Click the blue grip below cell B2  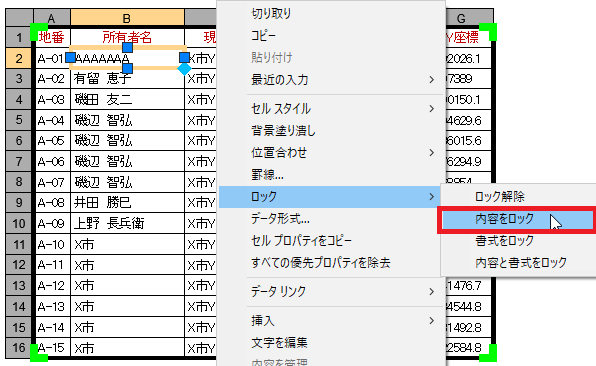coord(127,68)
